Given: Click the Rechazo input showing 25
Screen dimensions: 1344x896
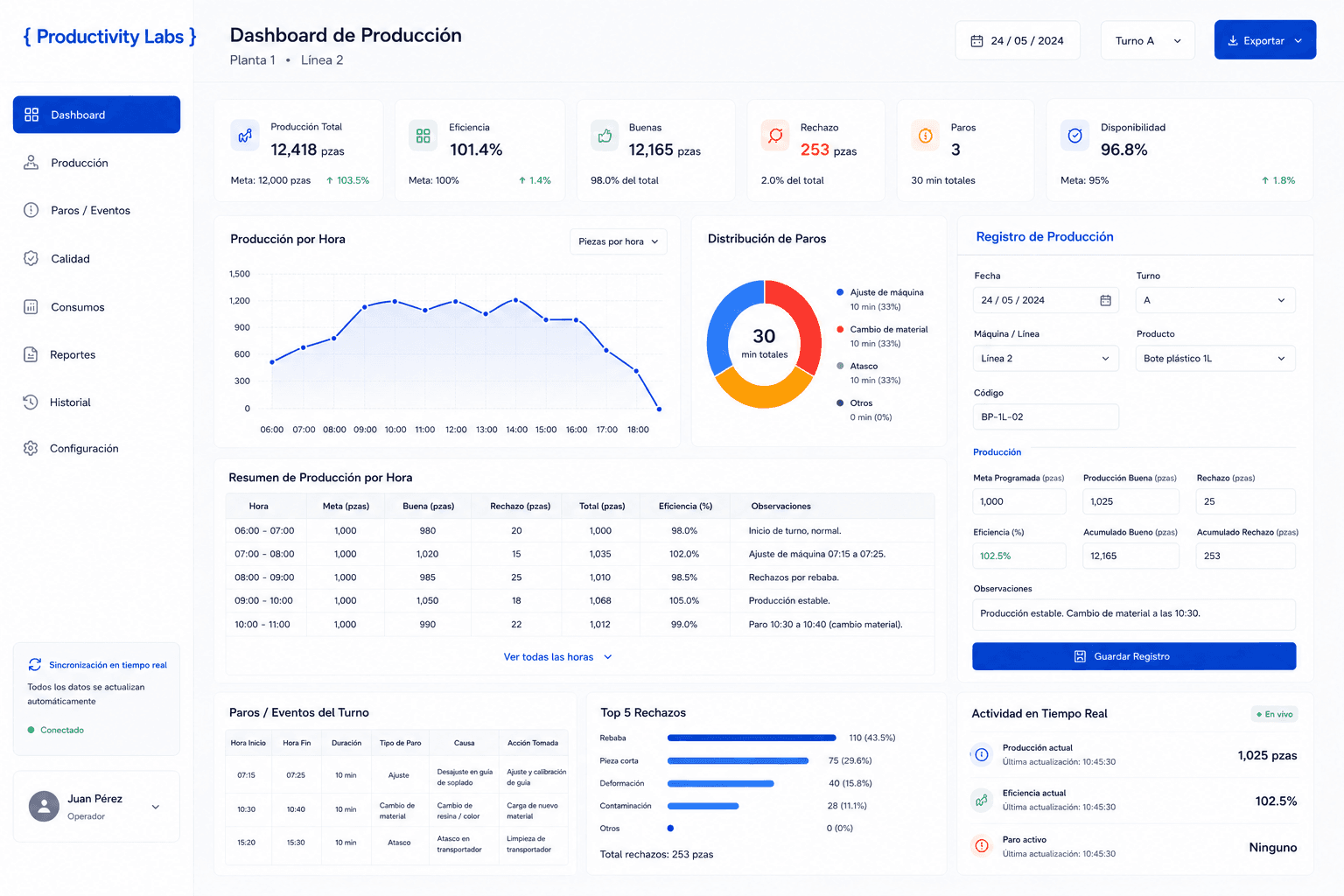Looking at the screenshot, I should [1246, 501].
